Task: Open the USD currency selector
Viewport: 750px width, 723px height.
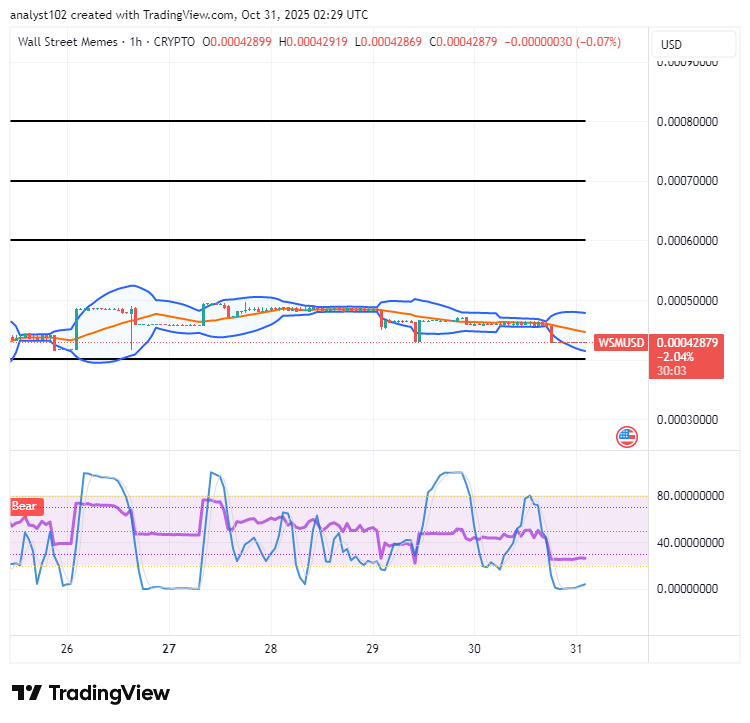Action: [694, 44]
